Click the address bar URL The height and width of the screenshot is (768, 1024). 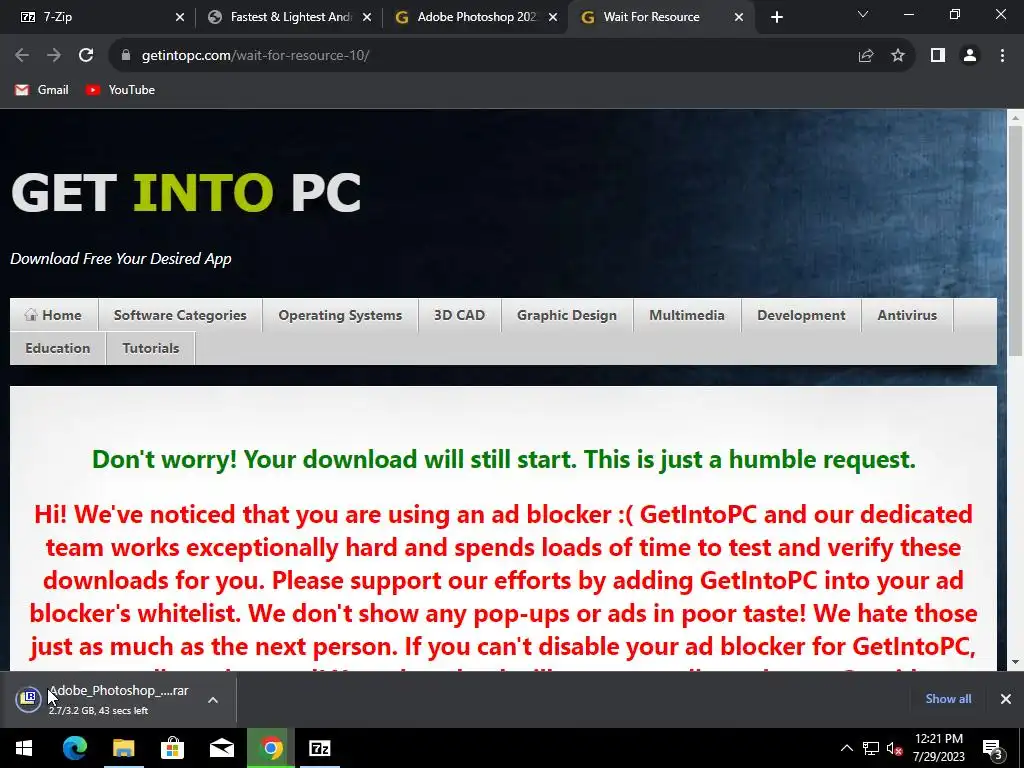[x=255, y=56]
